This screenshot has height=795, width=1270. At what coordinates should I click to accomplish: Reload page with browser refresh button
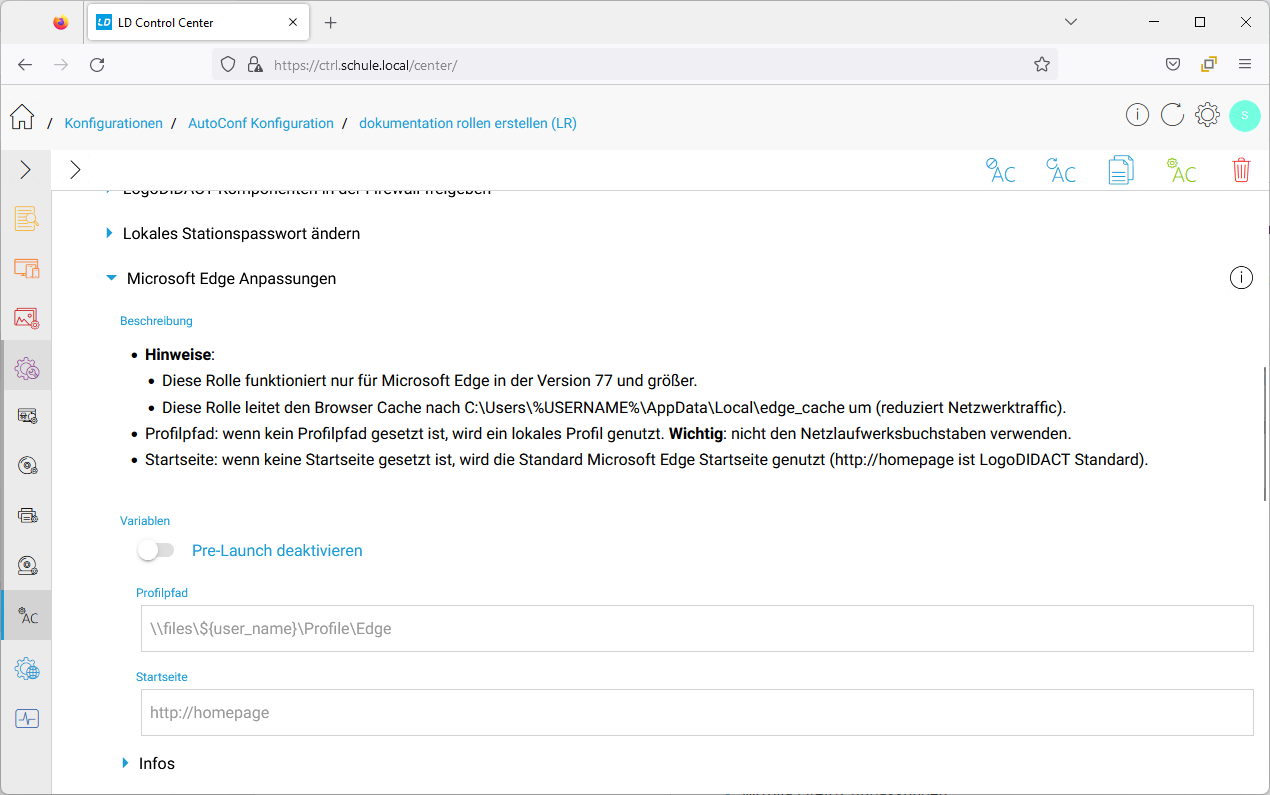tap(97, 64)
